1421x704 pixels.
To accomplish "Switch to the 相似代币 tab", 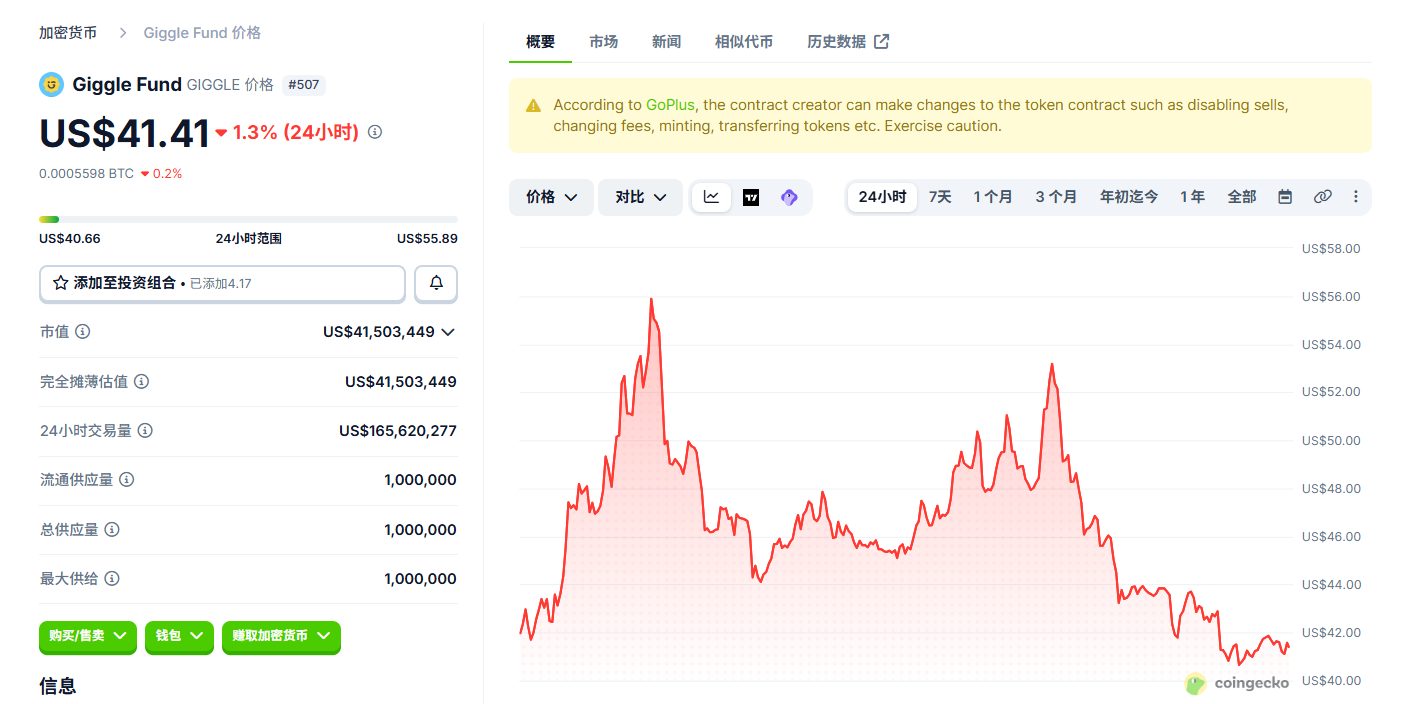I will tap(744, 41).
